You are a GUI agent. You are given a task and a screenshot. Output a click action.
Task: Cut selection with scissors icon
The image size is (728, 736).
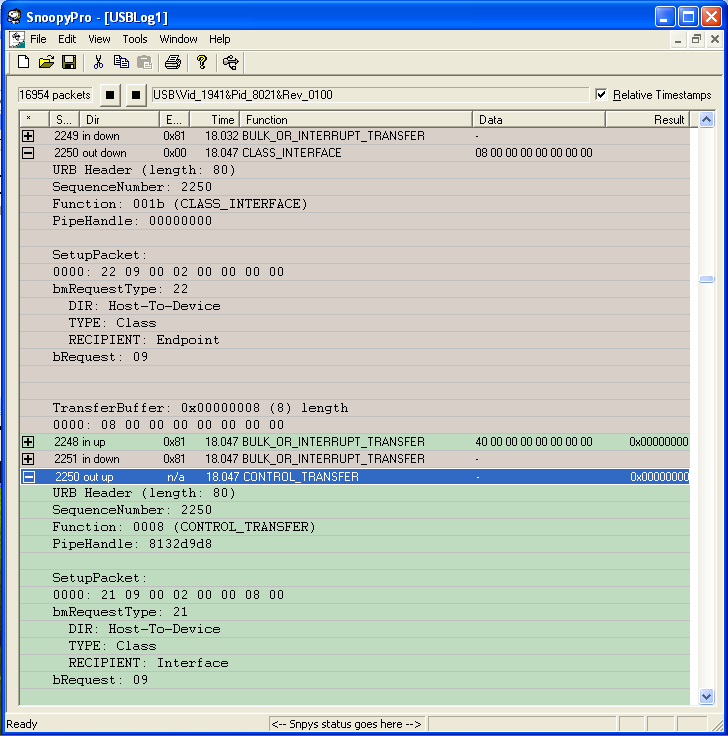[x=98, y=62]
